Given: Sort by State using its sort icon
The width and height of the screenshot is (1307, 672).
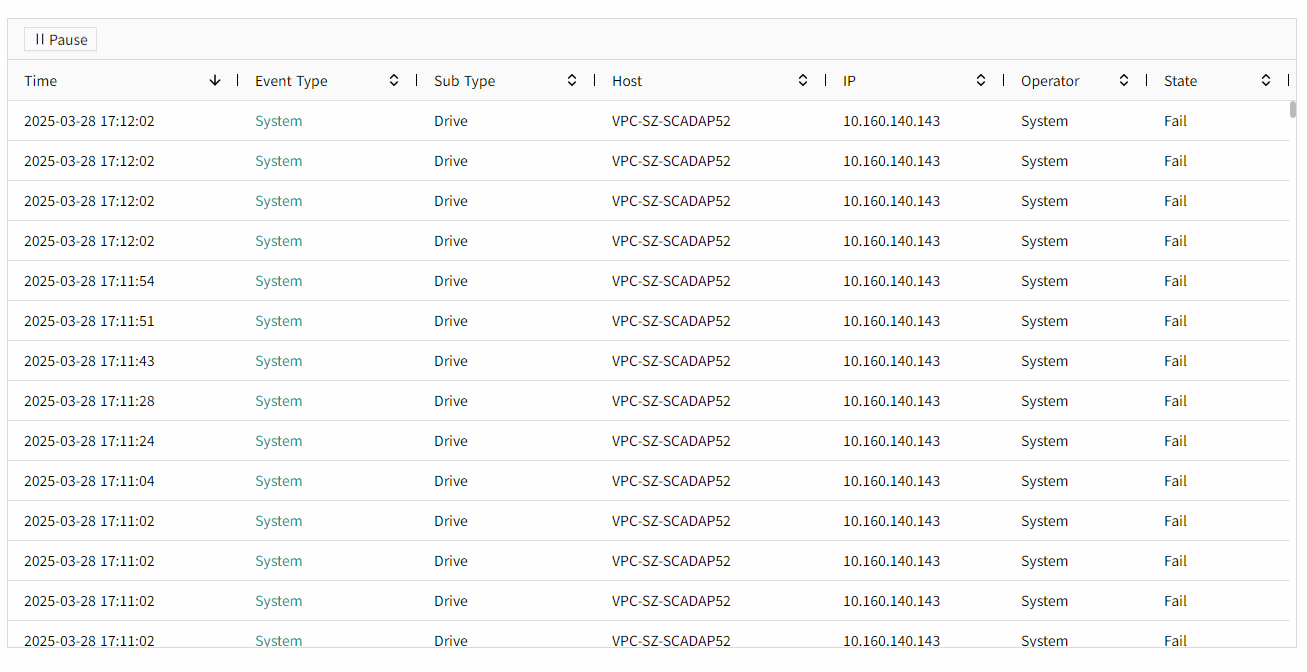Looking at the screenshot, I should (1266, 81).
